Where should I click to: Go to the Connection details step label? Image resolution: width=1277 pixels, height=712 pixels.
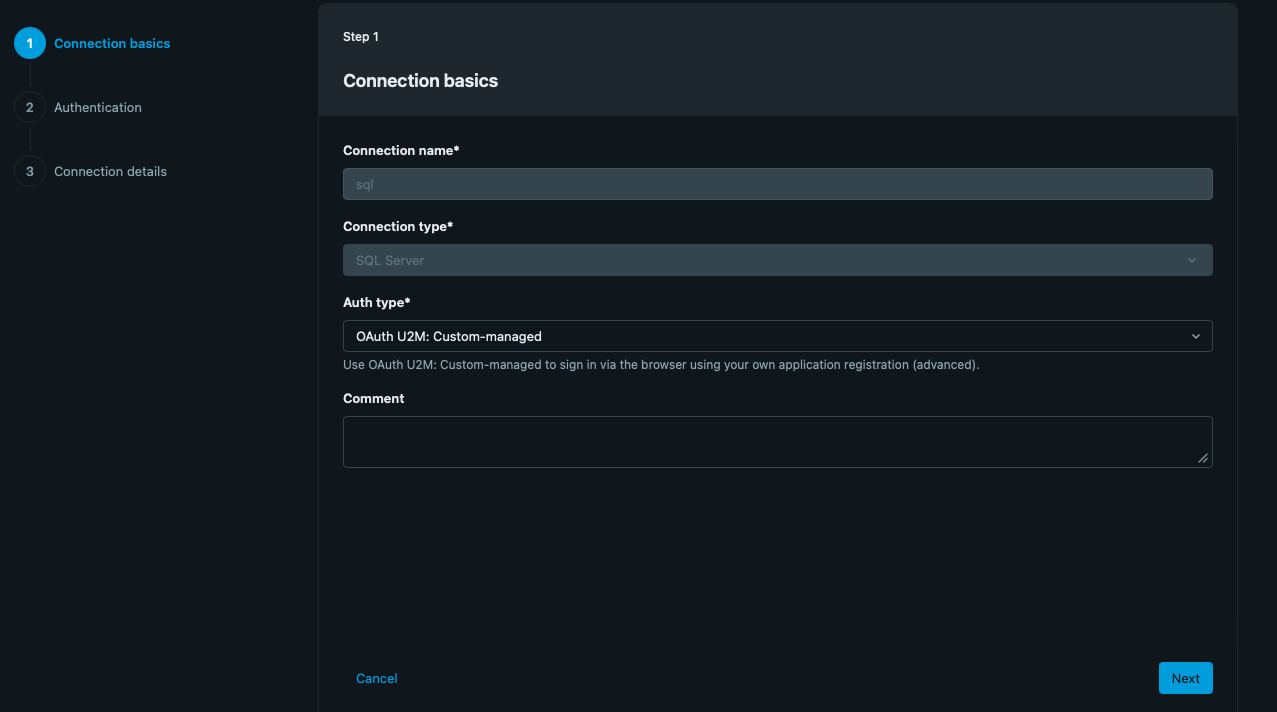pos(110,171)
